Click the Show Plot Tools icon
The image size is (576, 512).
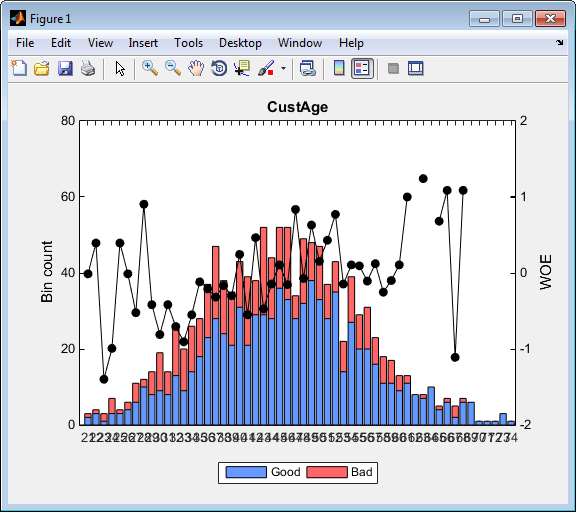tap(416, 68)
